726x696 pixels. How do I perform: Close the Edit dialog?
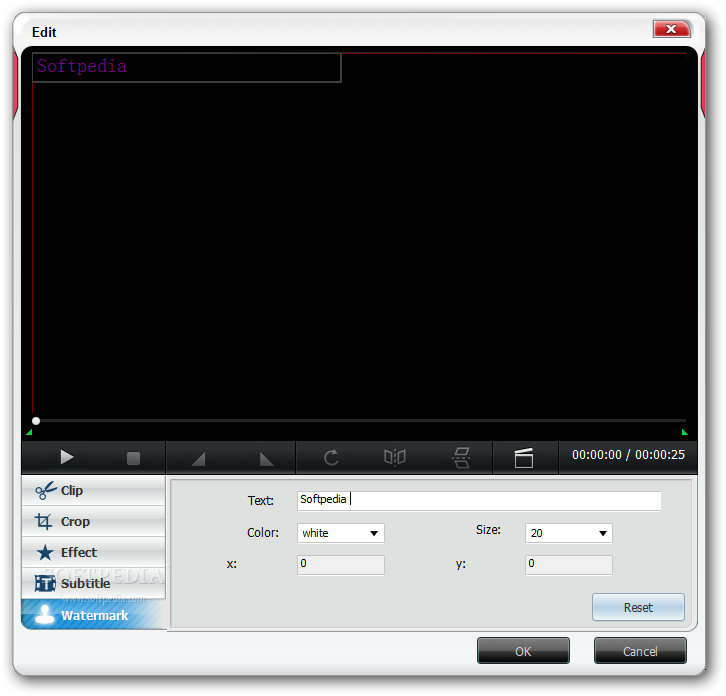pos(671,29)
